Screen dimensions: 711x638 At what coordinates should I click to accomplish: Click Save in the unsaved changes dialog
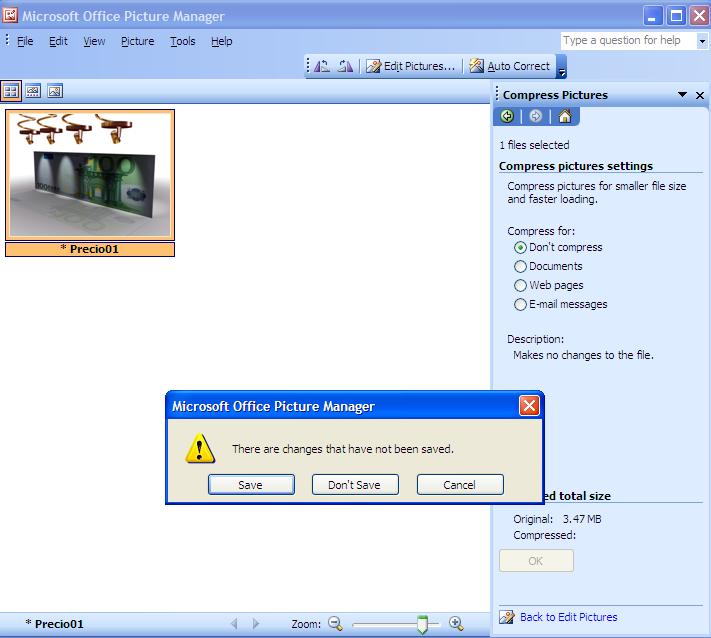click(x=251, y=485)
